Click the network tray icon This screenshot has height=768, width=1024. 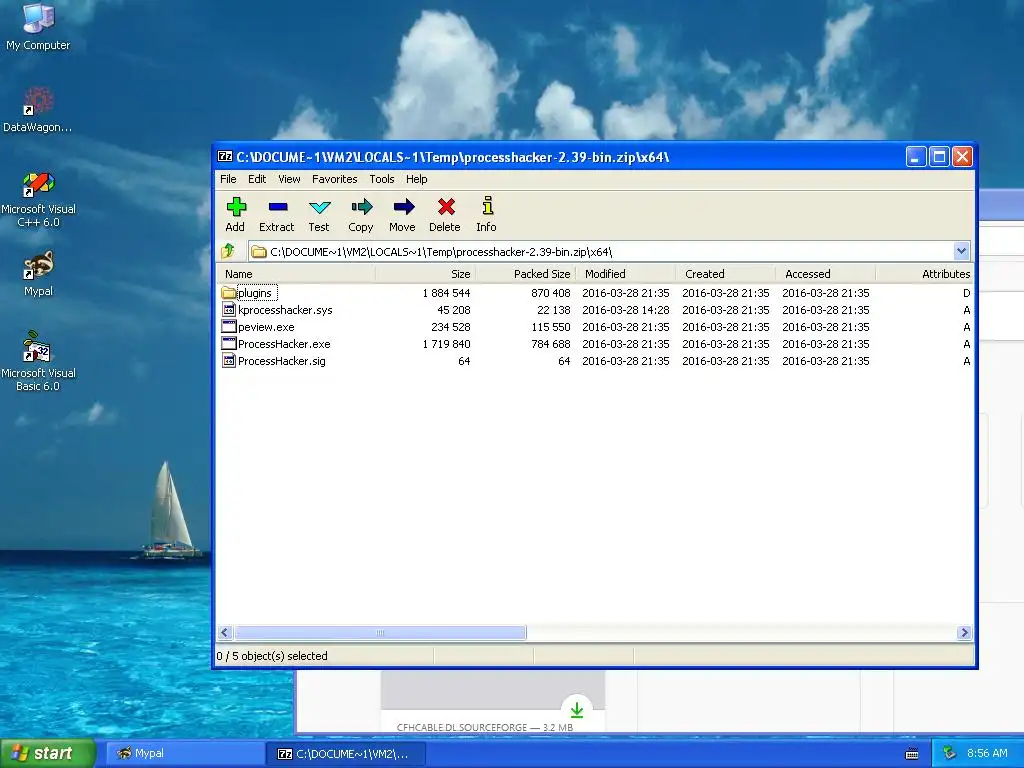tap(949, 753)
